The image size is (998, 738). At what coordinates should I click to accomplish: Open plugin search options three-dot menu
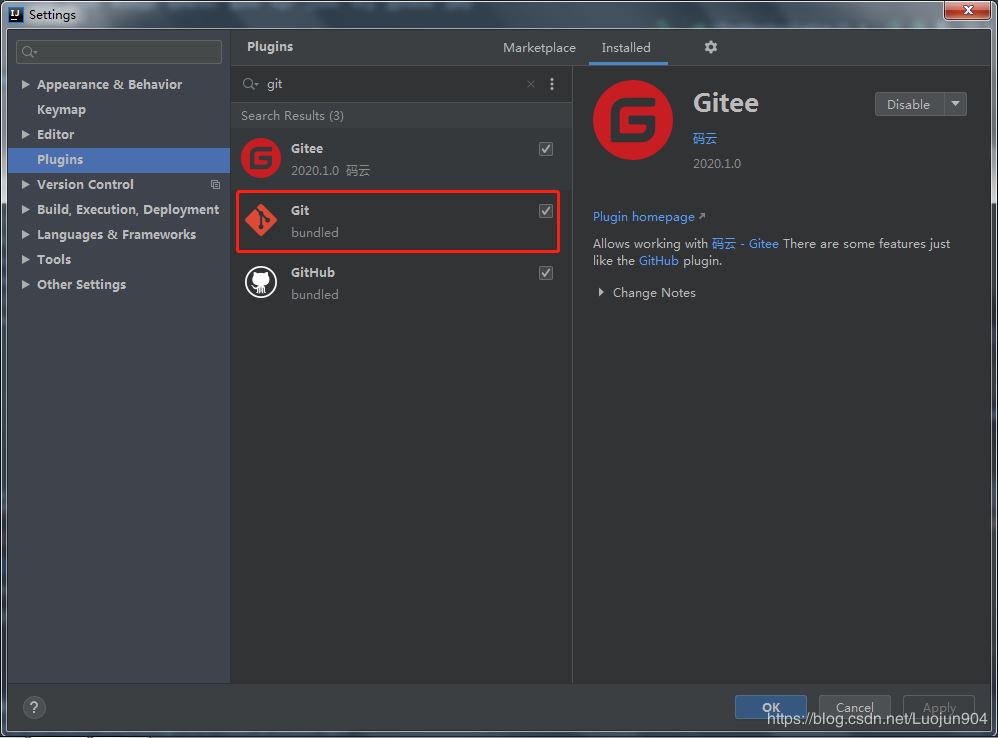pyautogui.click(x=552, y=84)
